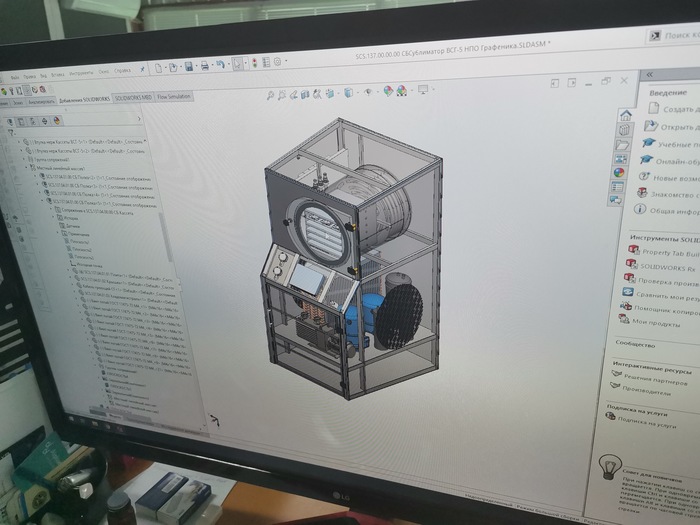700x525 pixels.
Task: Click the Print icon
Action: pos(205,66)
